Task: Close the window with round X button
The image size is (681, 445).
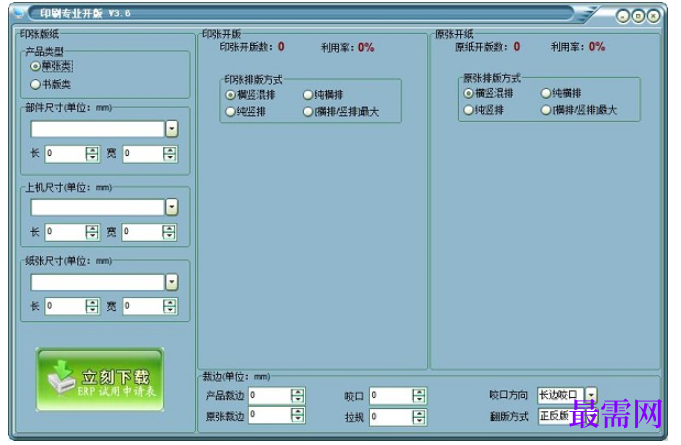Action: pos(653,16)
